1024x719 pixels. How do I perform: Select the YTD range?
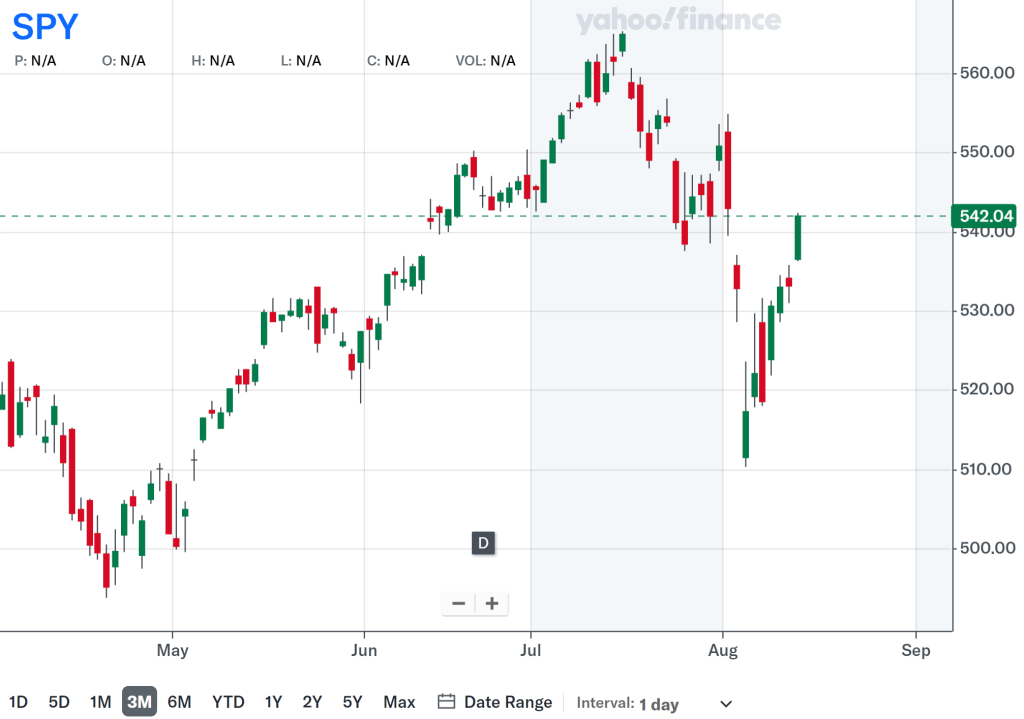[x=228, y=702]
